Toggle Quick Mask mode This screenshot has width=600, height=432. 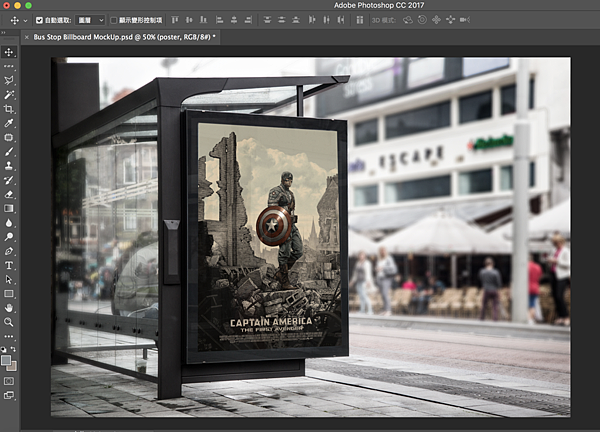point(9,381)
